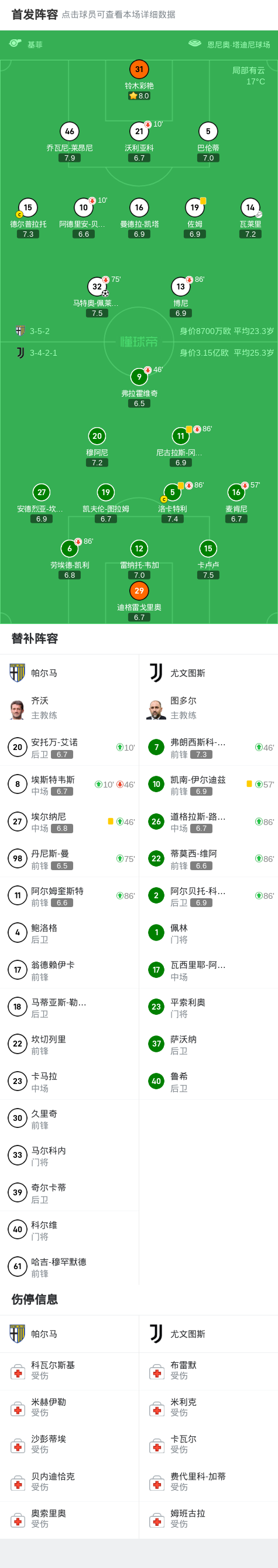
Task: Tap injured player 科瓦尔斯基 entry
Action: point(69,1371)
